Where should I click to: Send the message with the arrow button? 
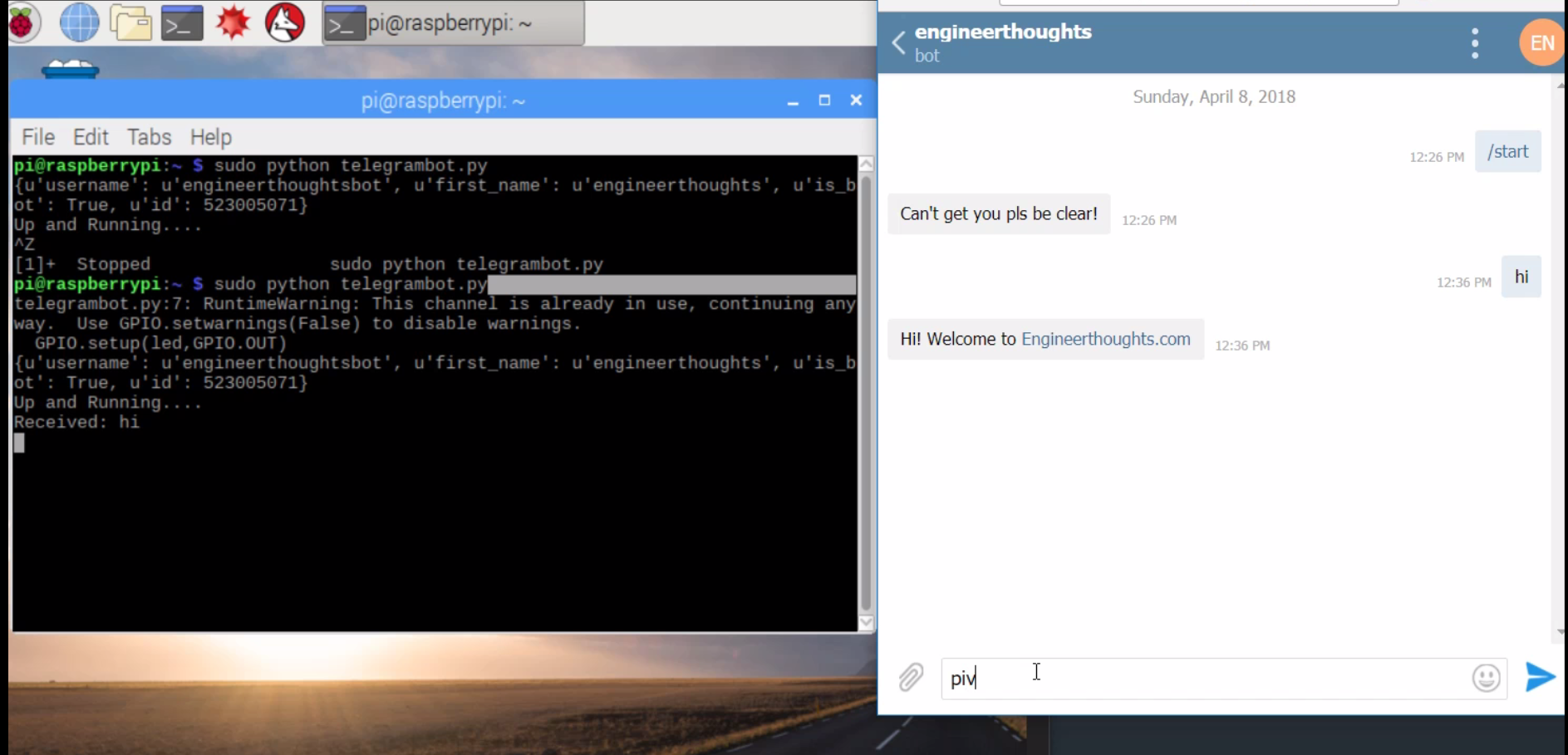tap(1540, 678)
